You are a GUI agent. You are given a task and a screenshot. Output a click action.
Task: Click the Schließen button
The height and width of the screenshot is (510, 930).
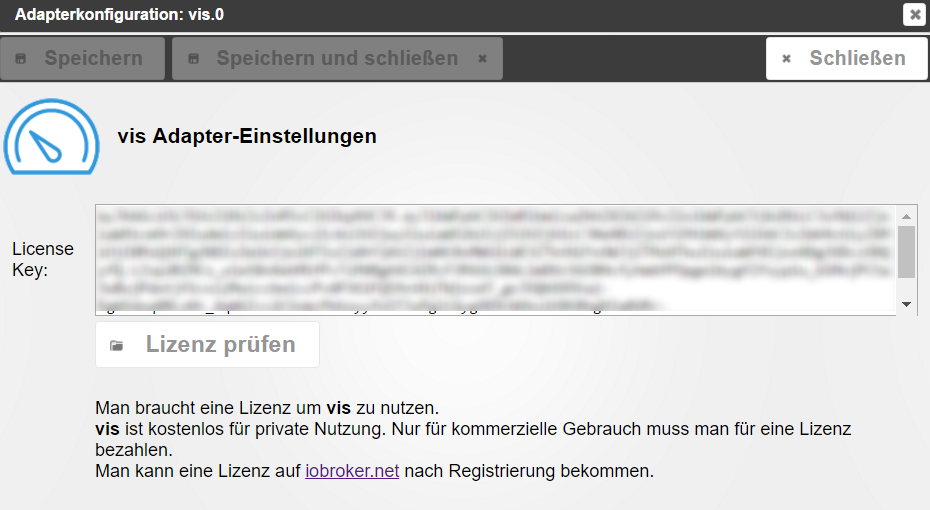[847, 58]
